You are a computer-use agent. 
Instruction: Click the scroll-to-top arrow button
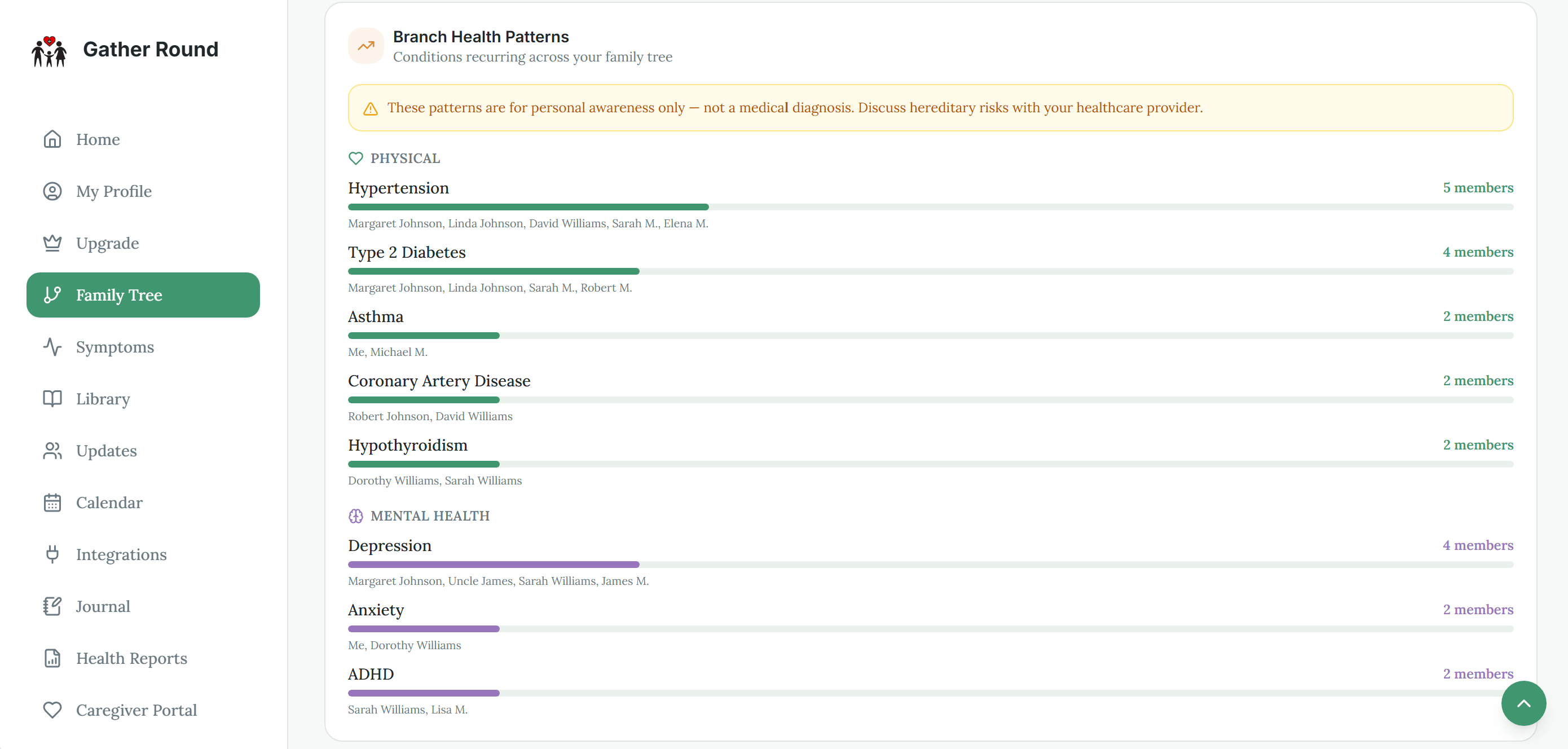1523,703
